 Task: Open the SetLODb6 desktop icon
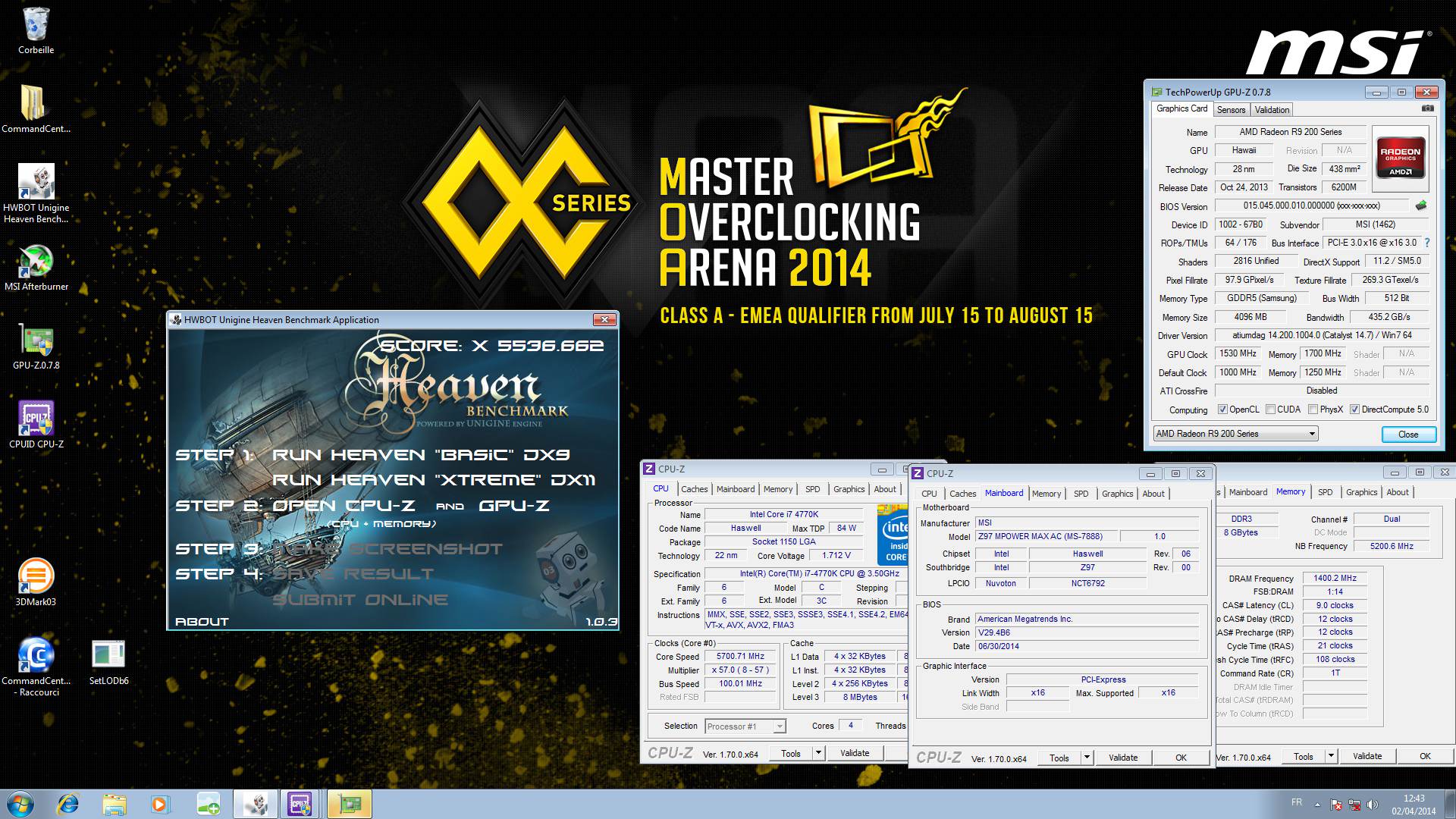click(x=108, y=662)
